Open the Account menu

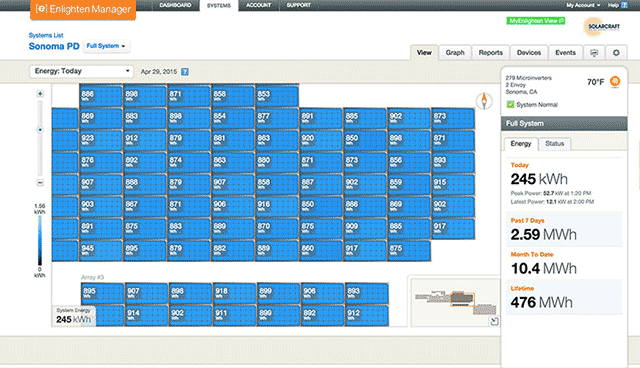[x=258, y=5]
